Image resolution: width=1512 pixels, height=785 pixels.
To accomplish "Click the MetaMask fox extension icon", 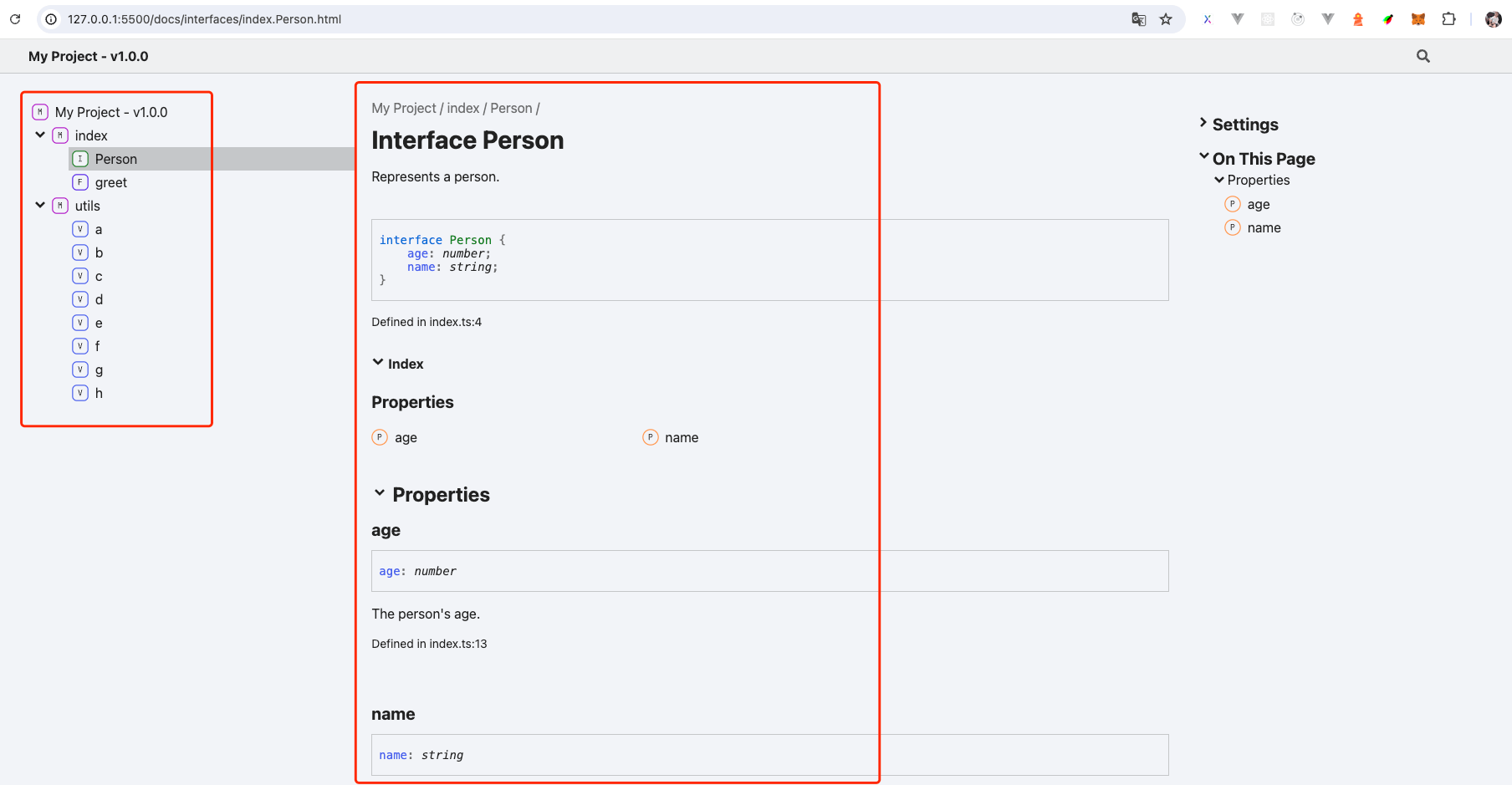I will (1418, 19).
